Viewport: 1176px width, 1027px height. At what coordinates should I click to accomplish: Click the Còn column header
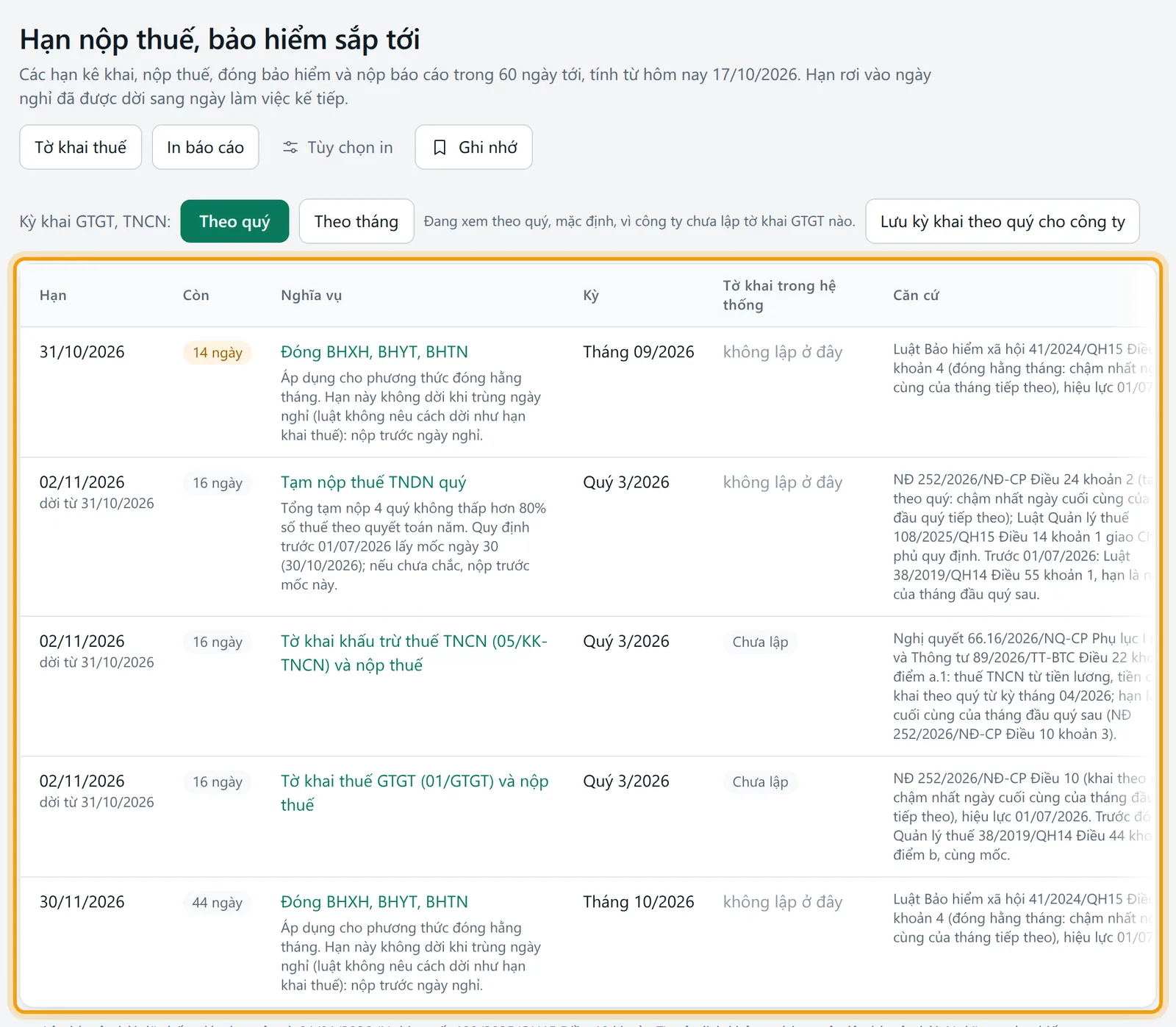click(196, 295)
